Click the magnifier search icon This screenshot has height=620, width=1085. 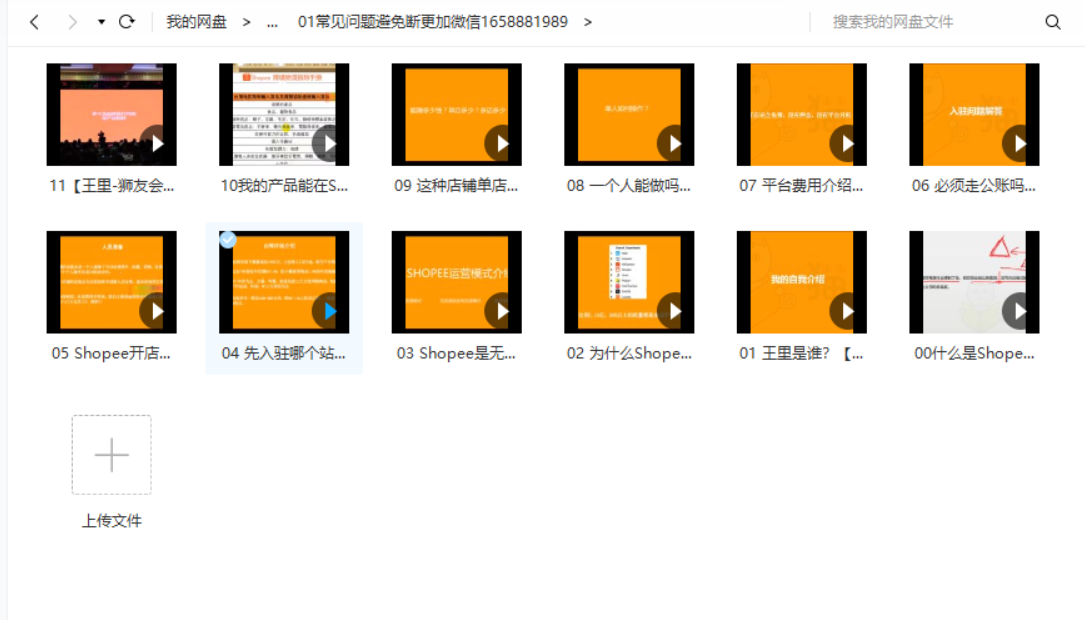coord(1052,22)
